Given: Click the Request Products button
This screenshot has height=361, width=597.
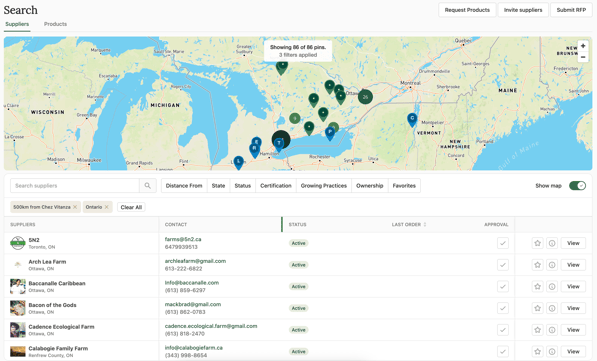Looking at the screenshot, I should (x=467, y=10).
